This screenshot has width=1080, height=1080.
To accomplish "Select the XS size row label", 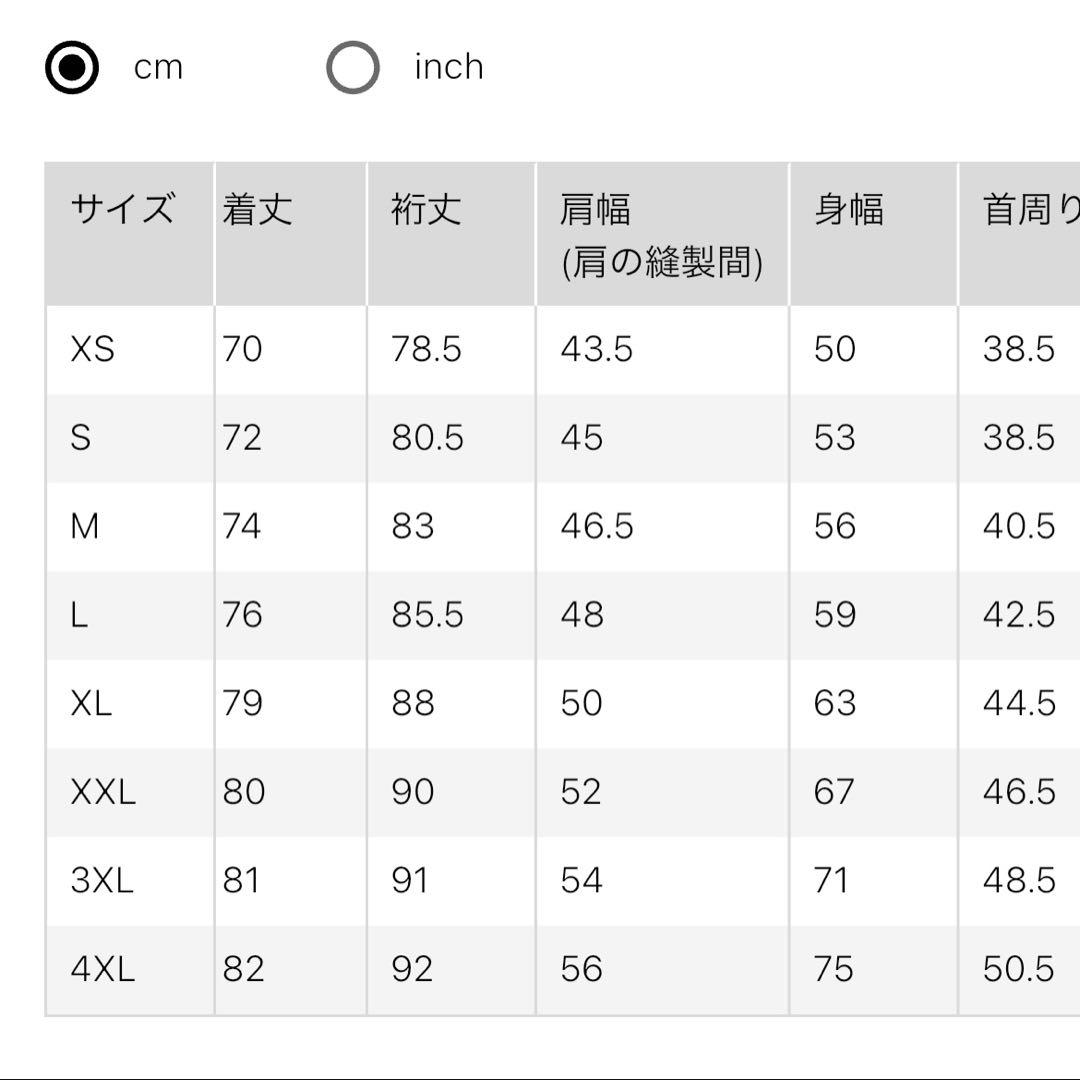I will coord(92,349).
